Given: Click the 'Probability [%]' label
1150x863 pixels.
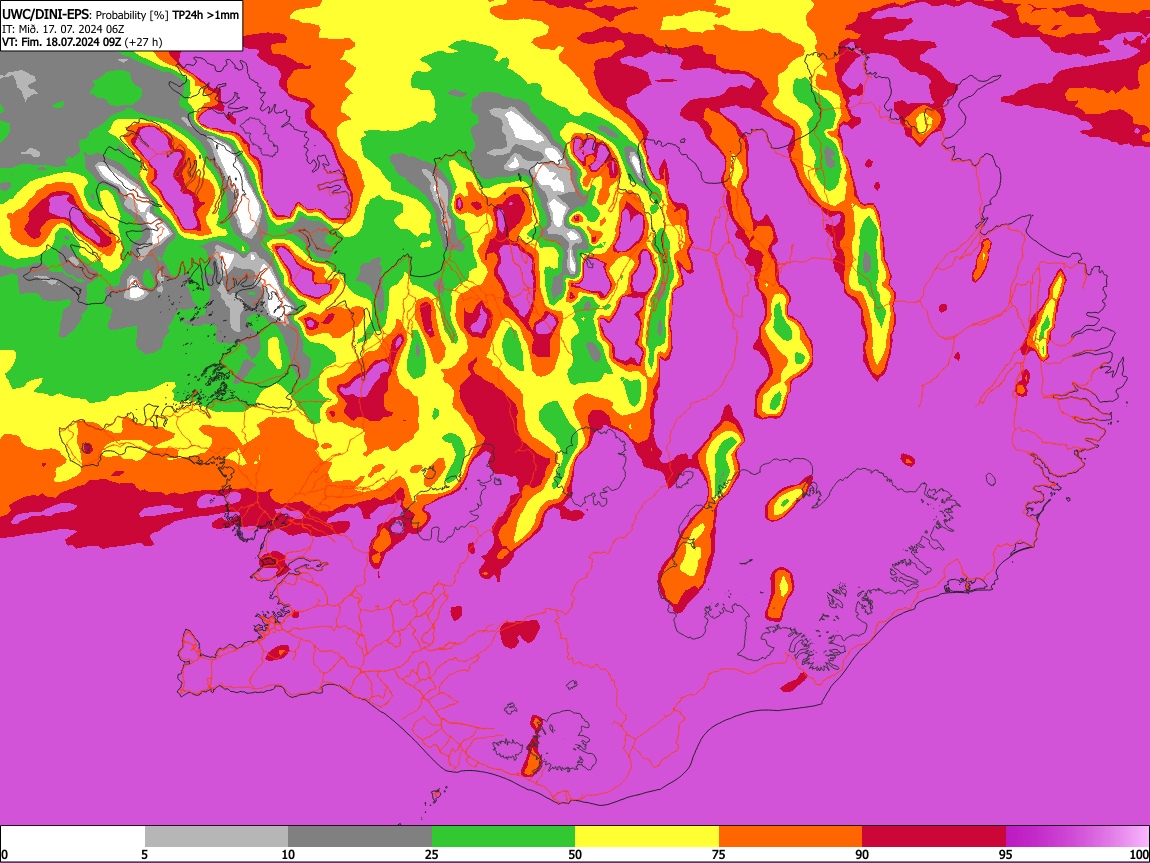Looking at the screenshot, I should (132, 15).
